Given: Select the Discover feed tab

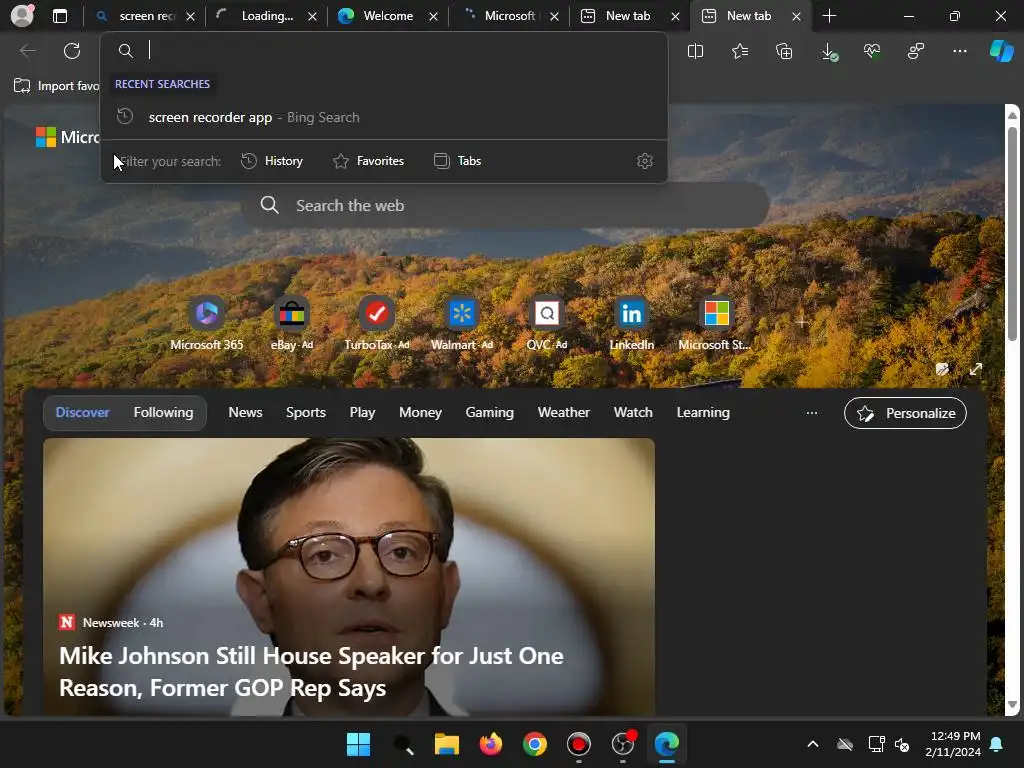Looking at the screenshot, I should pos(82,413).
